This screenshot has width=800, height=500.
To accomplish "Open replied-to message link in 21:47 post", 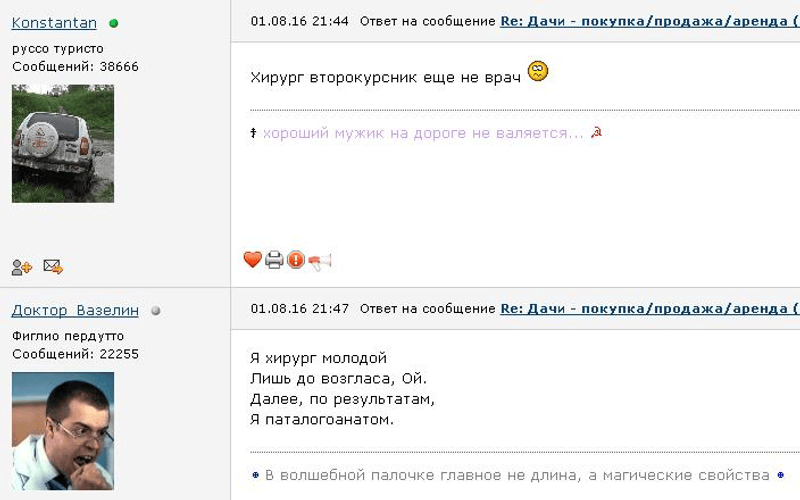I will 649,309.
